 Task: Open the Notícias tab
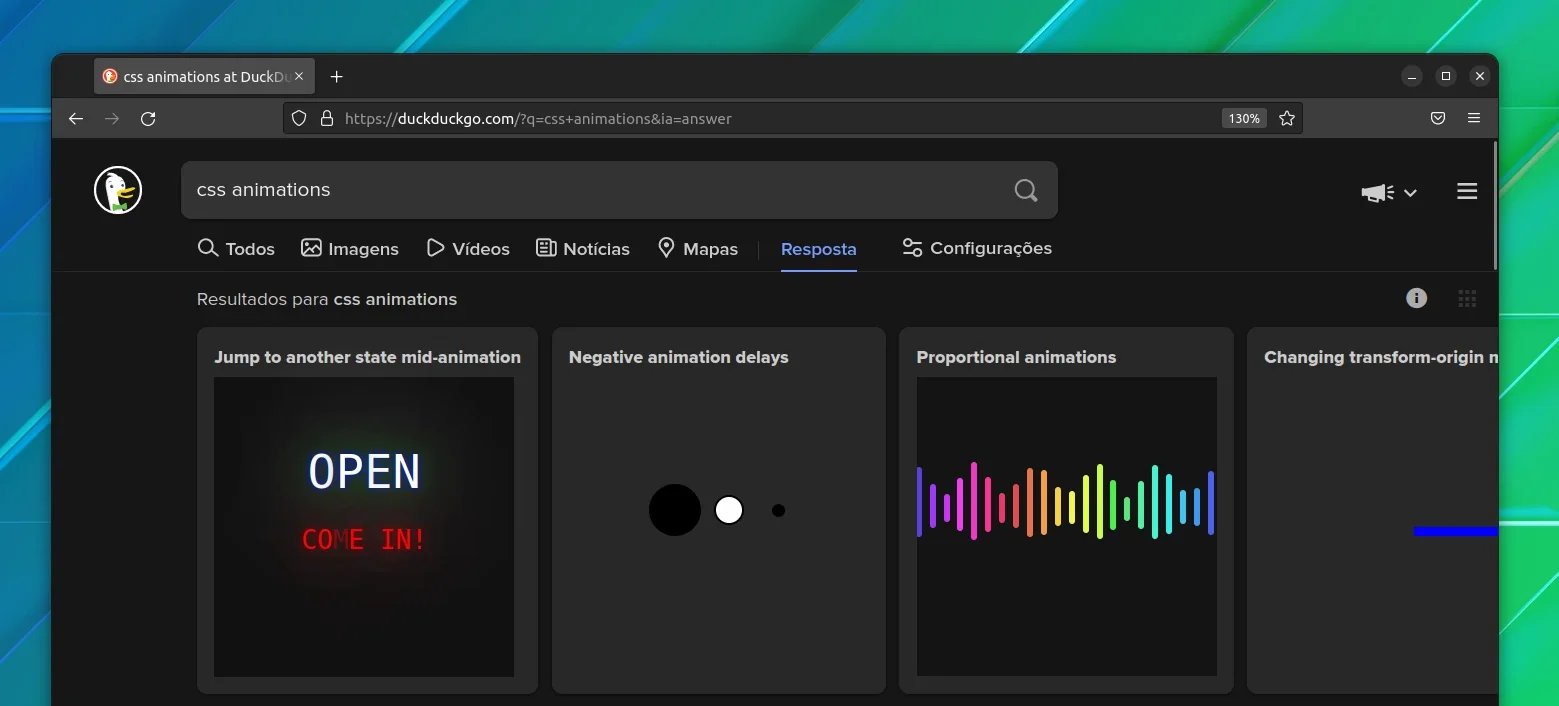click(x=583, y=248)
